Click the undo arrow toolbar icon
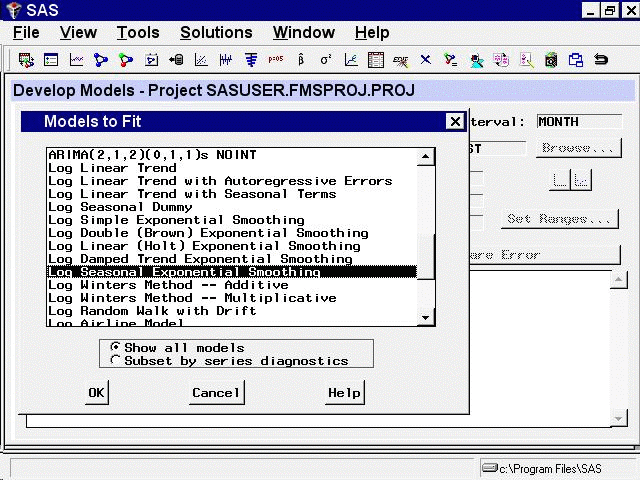 601,60
